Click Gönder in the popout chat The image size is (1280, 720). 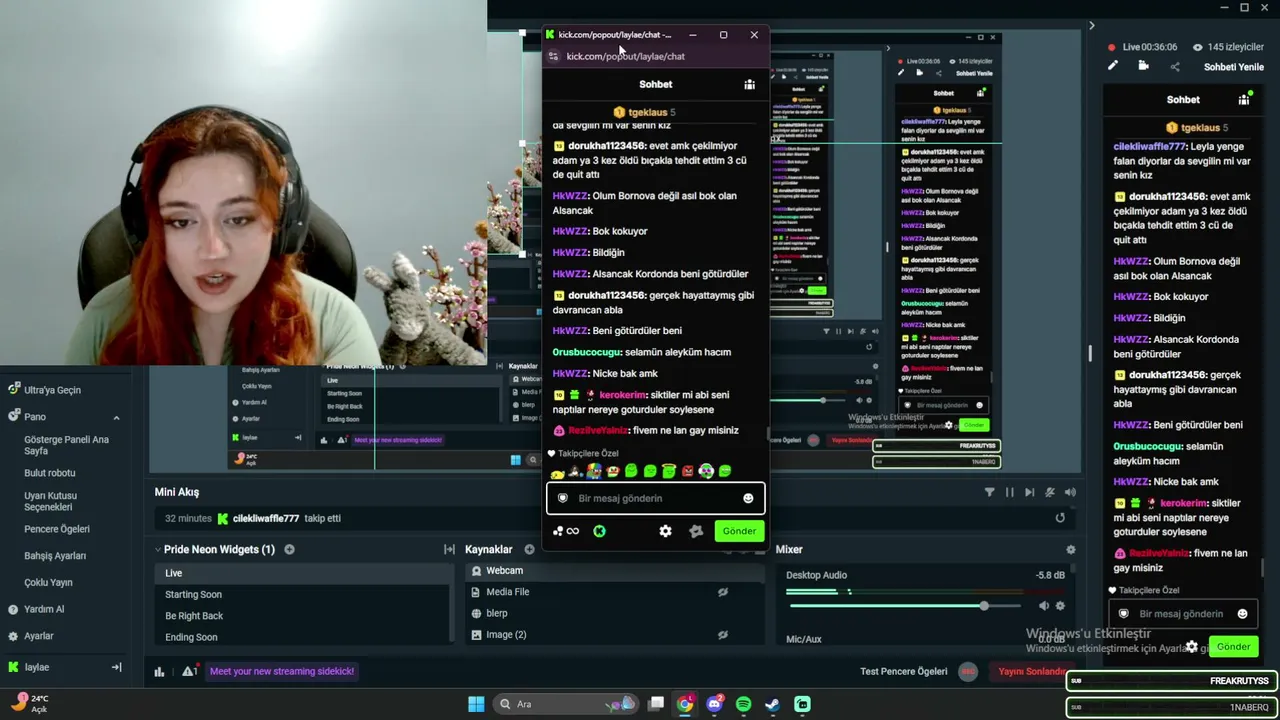click(739, 531)
